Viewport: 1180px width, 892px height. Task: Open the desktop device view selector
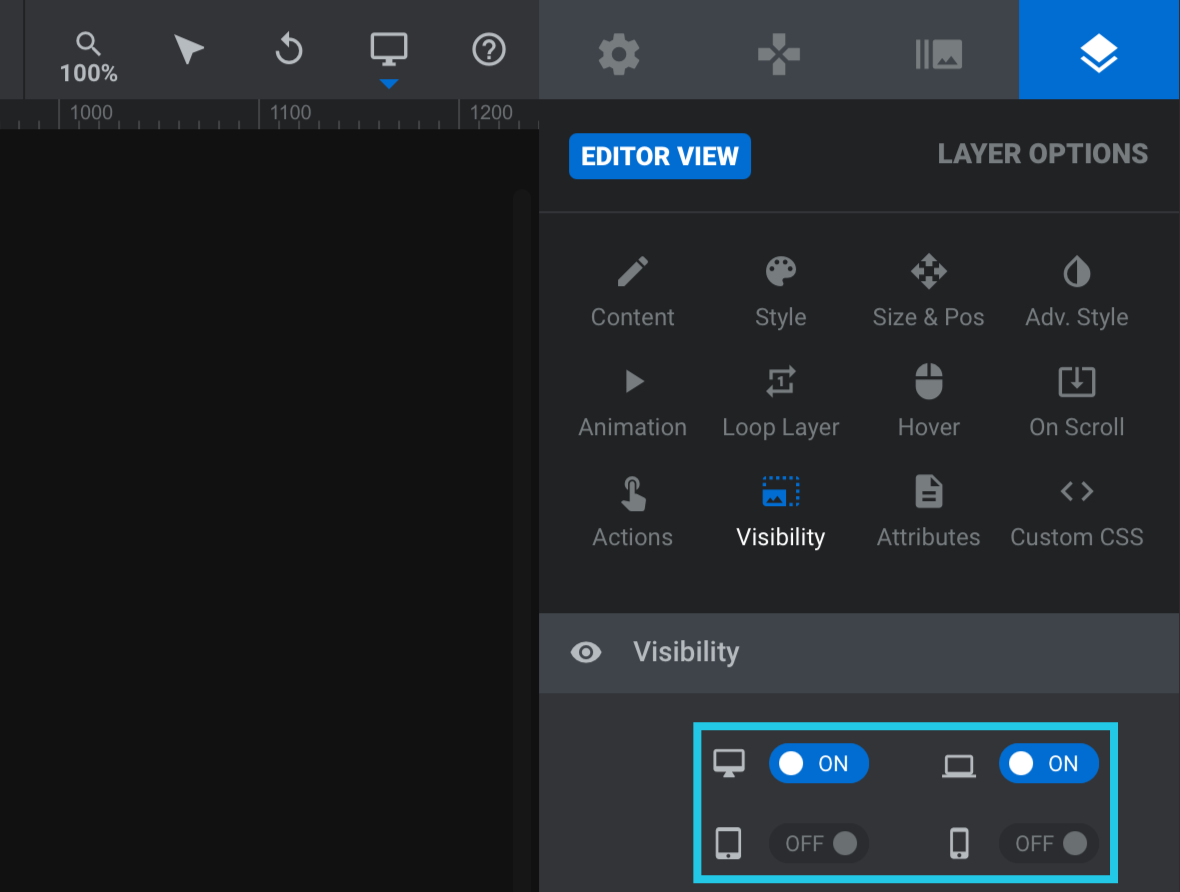click(x=389, y=50)
